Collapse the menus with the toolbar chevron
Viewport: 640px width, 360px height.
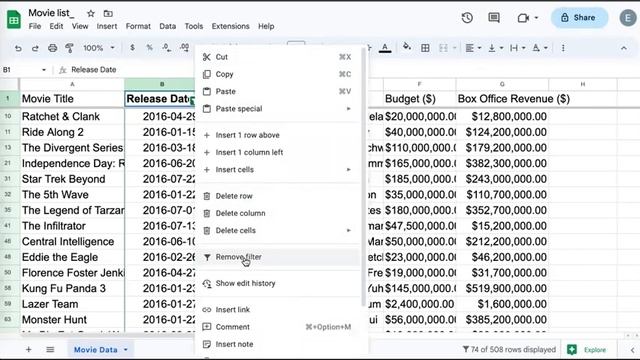point(624,48)
